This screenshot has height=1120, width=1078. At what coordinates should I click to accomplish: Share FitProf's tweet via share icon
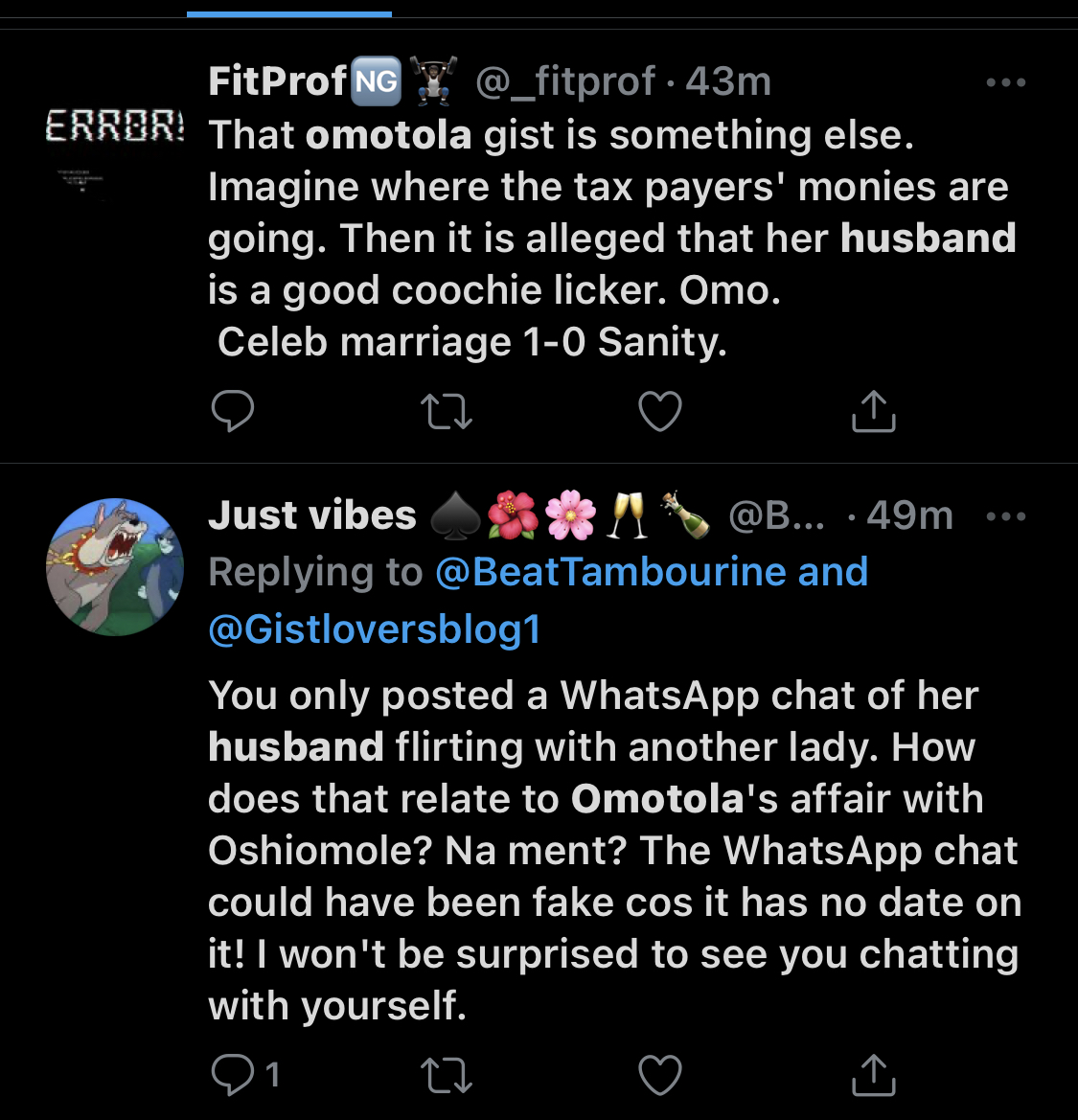click(873, 411)
